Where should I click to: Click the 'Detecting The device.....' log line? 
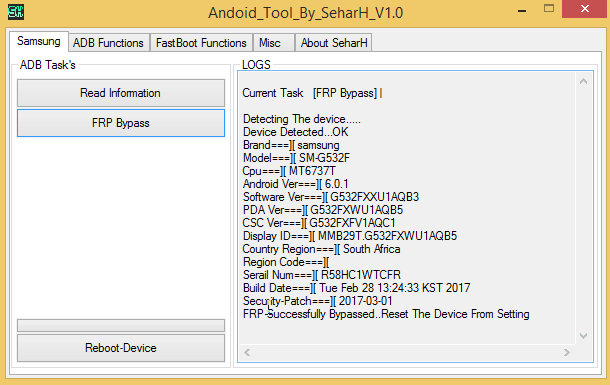[x=301, y=119]
